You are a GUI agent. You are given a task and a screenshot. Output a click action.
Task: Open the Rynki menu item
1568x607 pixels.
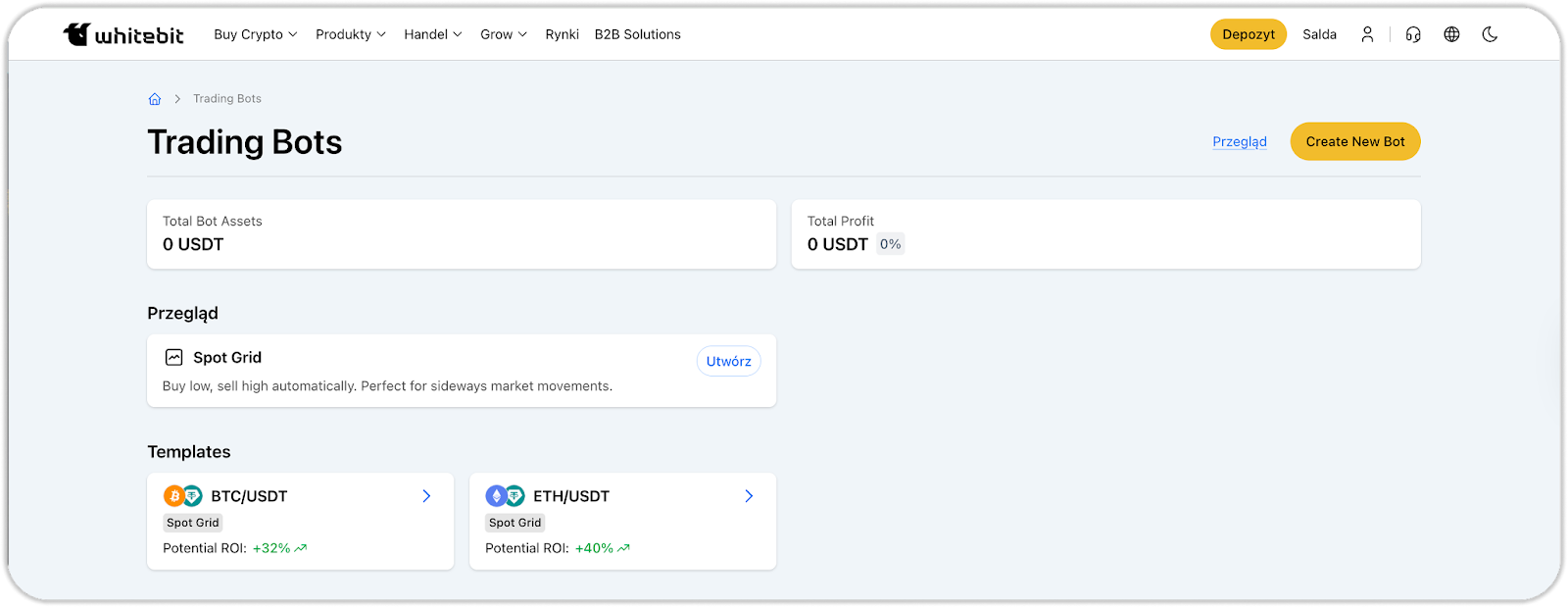tap(562, 34)
